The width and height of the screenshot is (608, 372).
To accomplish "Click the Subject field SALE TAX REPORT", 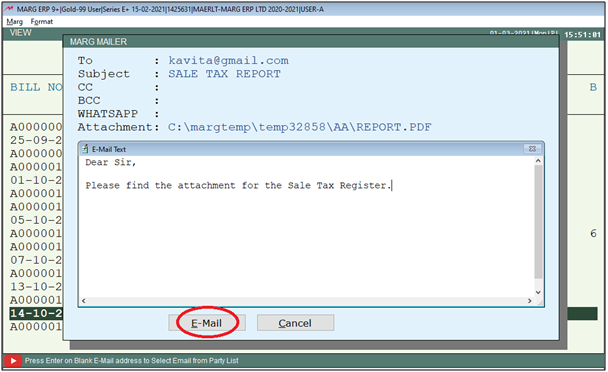I will 224,74.
